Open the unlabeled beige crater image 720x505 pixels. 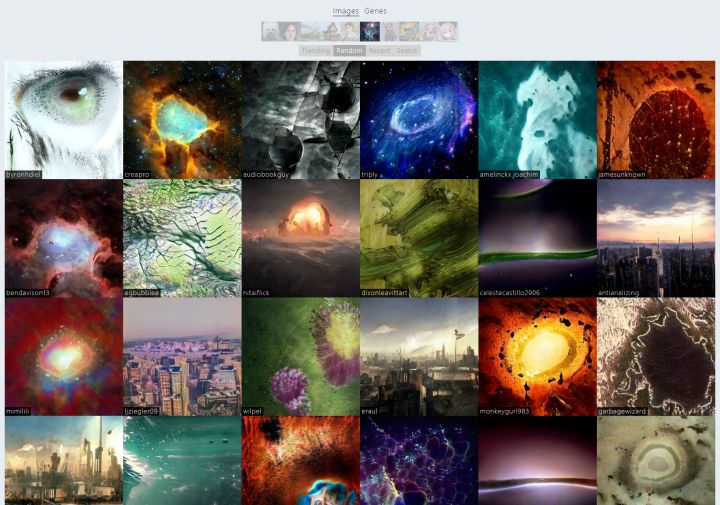[656, 460]
